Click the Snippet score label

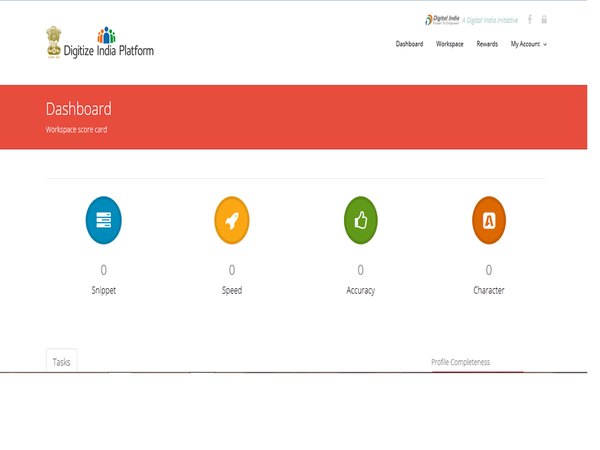[103, 290]
